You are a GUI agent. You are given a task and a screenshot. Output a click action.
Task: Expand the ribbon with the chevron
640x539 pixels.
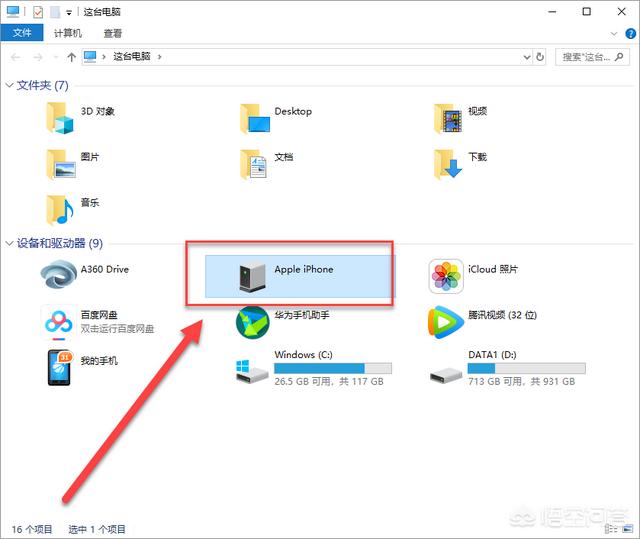pos(614,33)
